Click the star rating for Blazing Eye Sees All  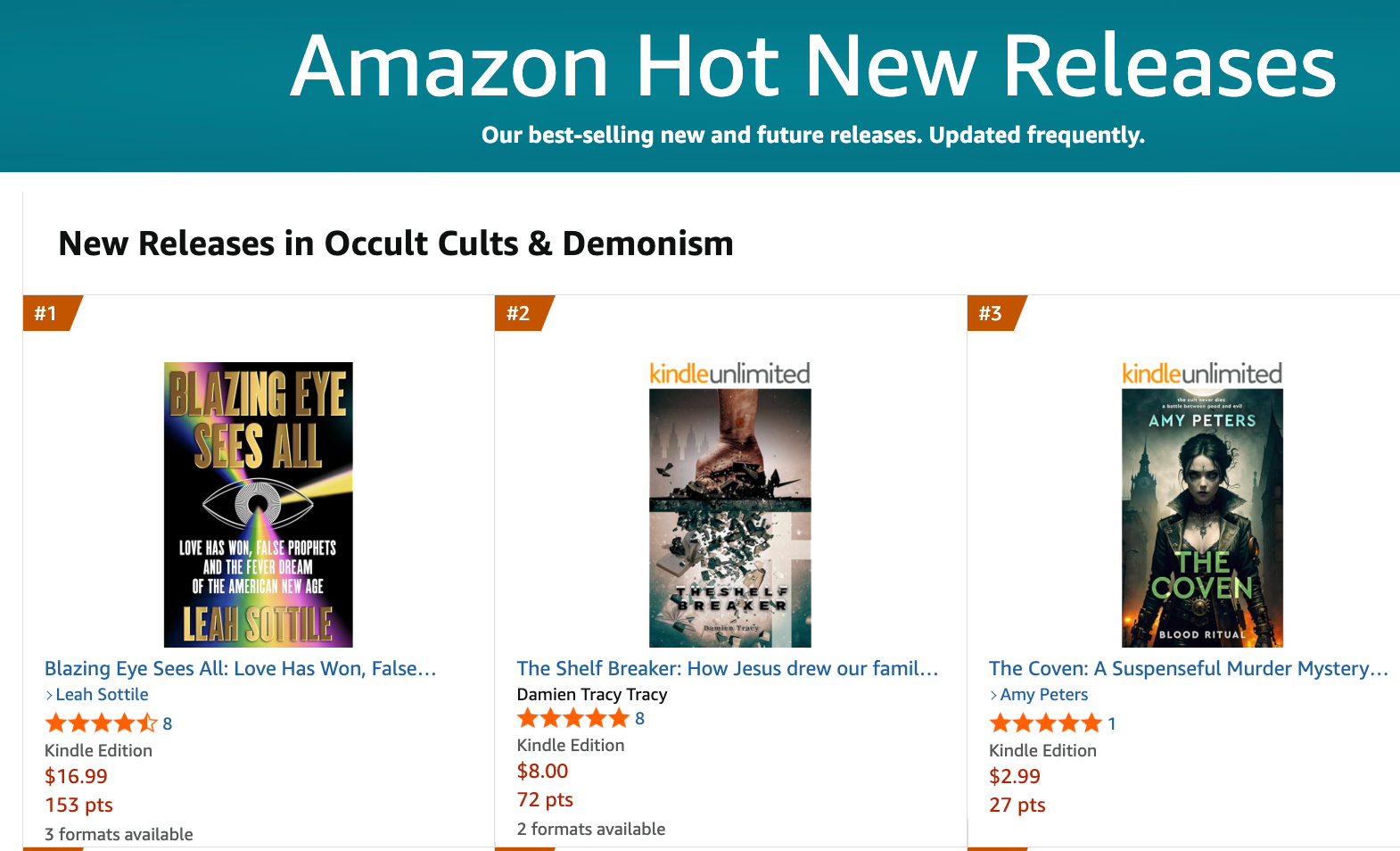coord(101,723)
